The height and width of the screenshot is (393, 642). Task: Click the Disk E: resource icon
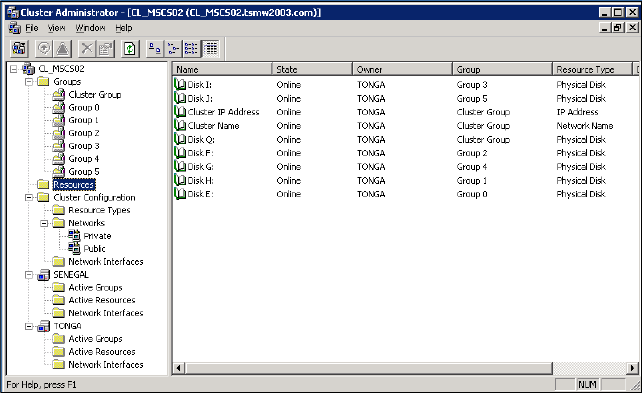click(x=180, y=194)
